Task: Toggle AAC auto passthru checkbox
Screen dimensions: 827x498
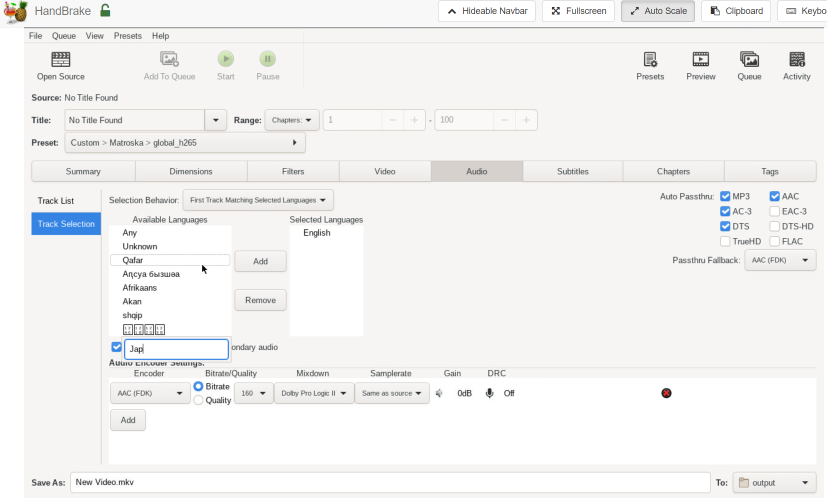Action: 774,196
